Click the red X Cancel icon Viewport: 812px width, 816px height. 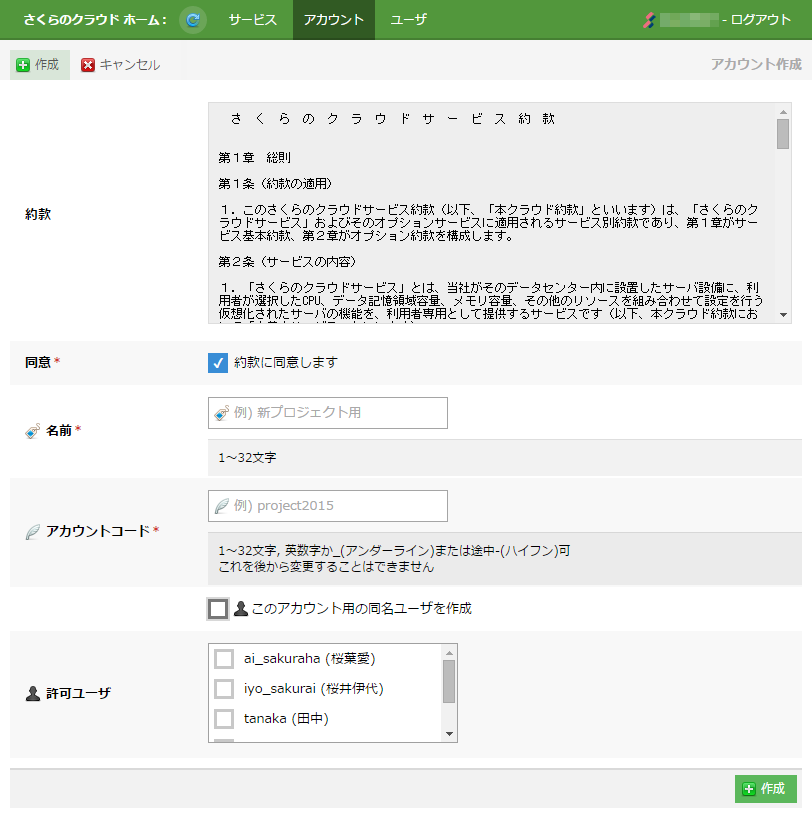tap(88, 65)
